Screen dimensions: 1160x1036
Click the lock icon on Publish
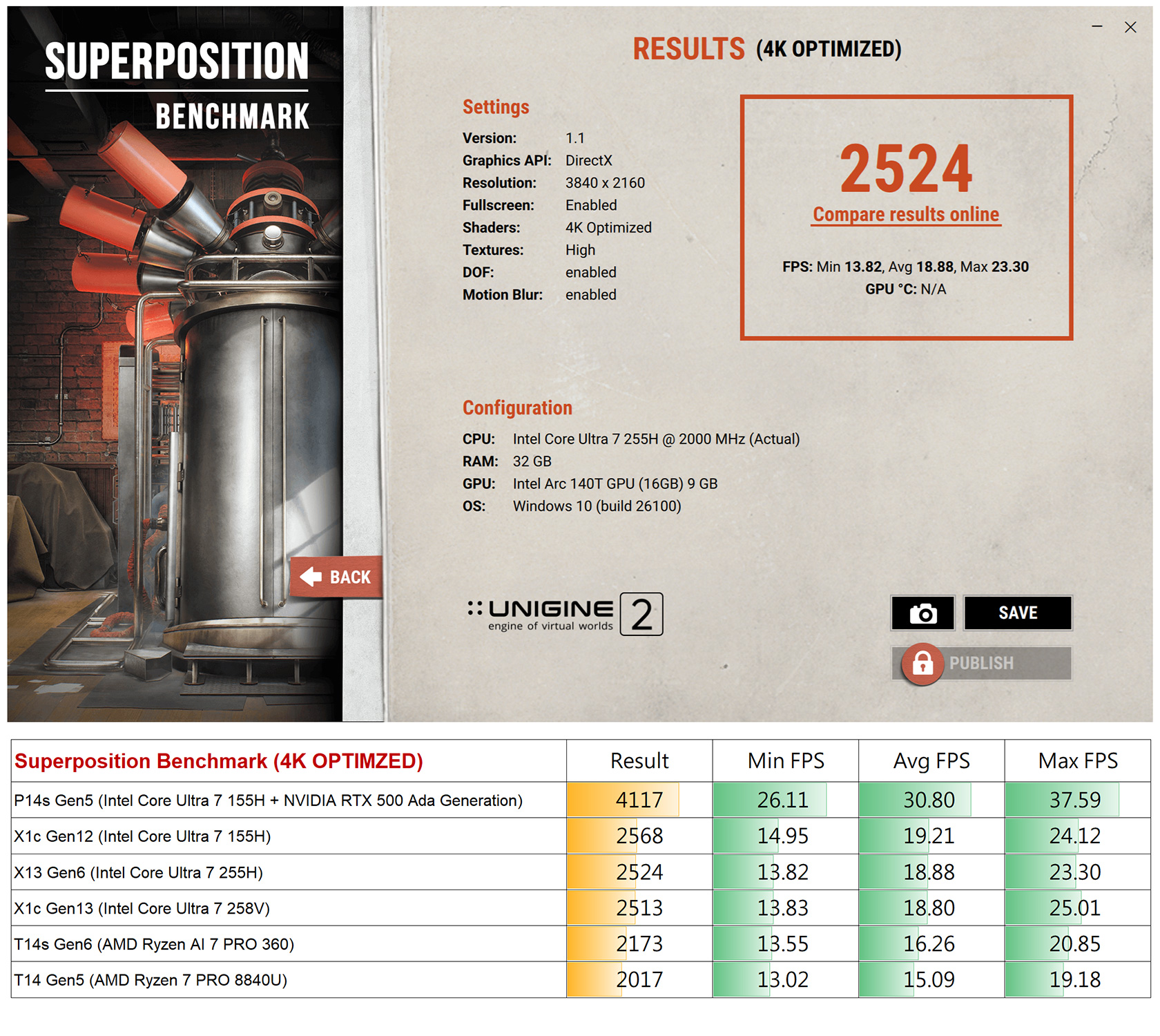click(x=922, y=664)
